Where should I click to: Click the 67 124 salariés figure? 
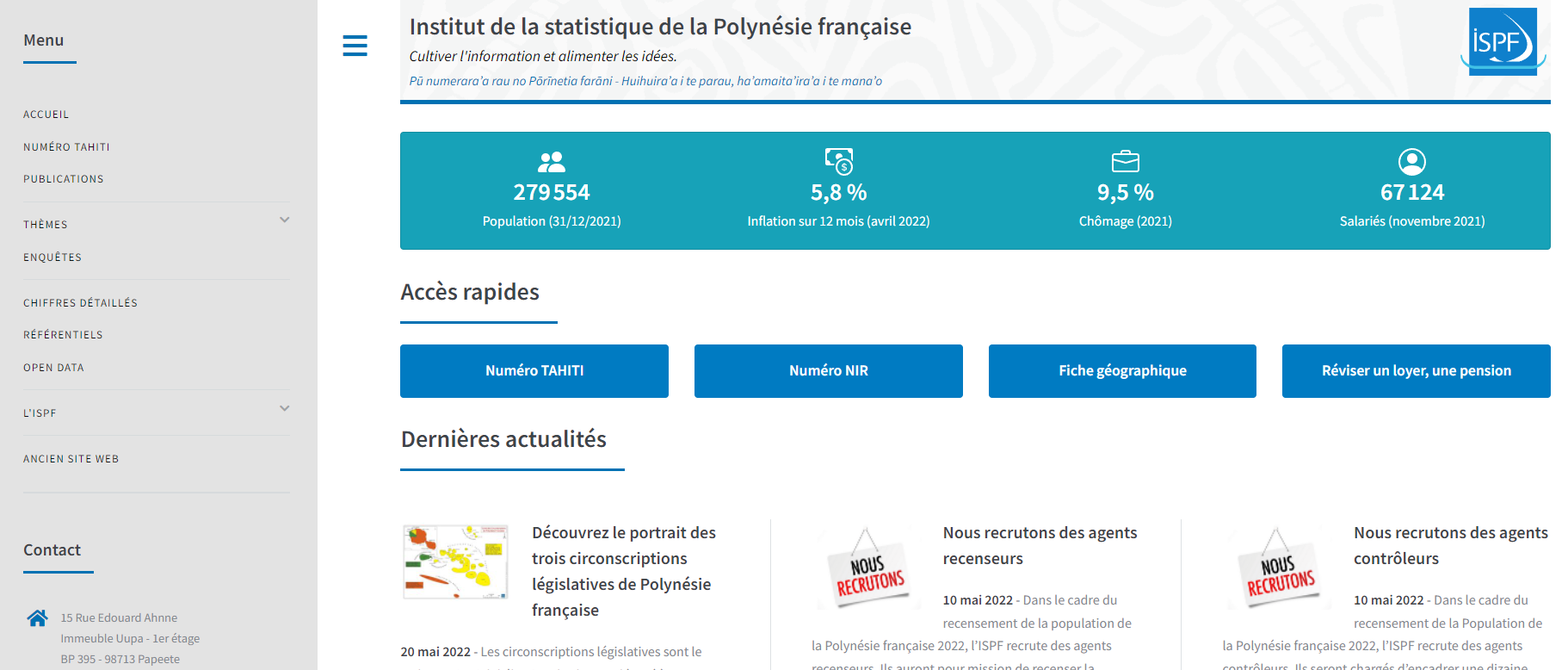pos(1412,192)
